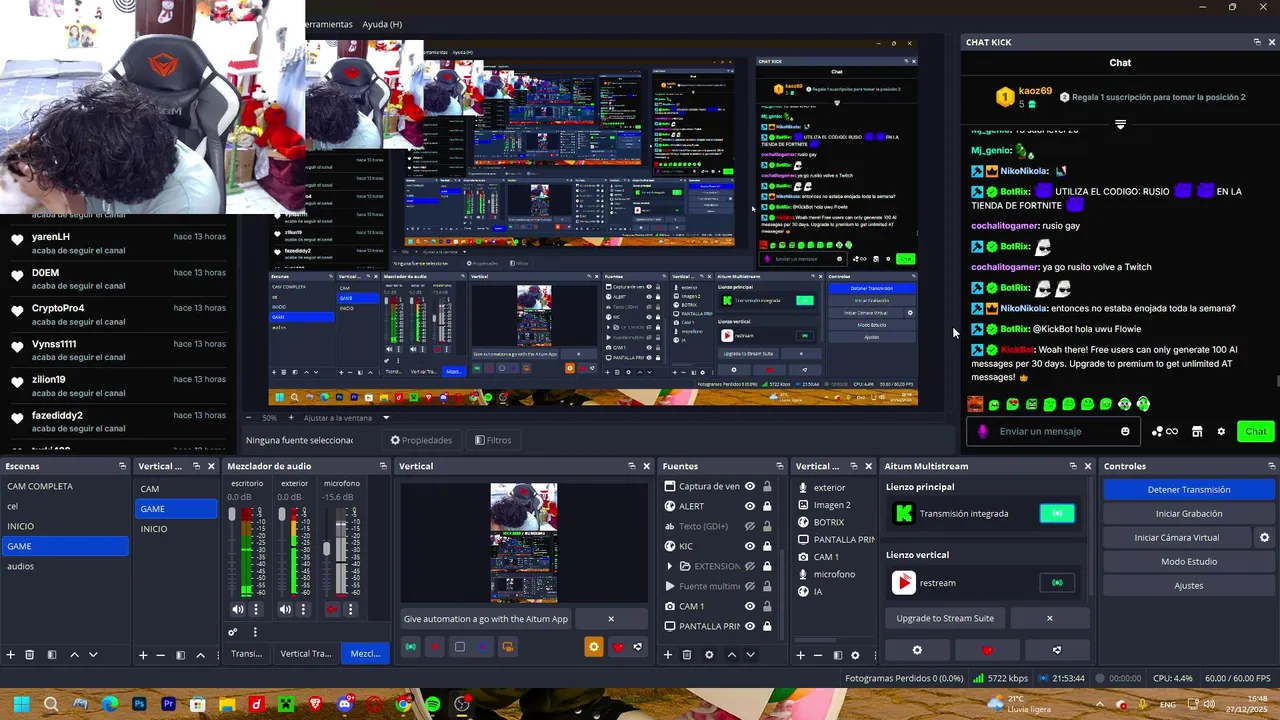
Task: Select the Mezclador tab
Action: [x=365, y=654]
